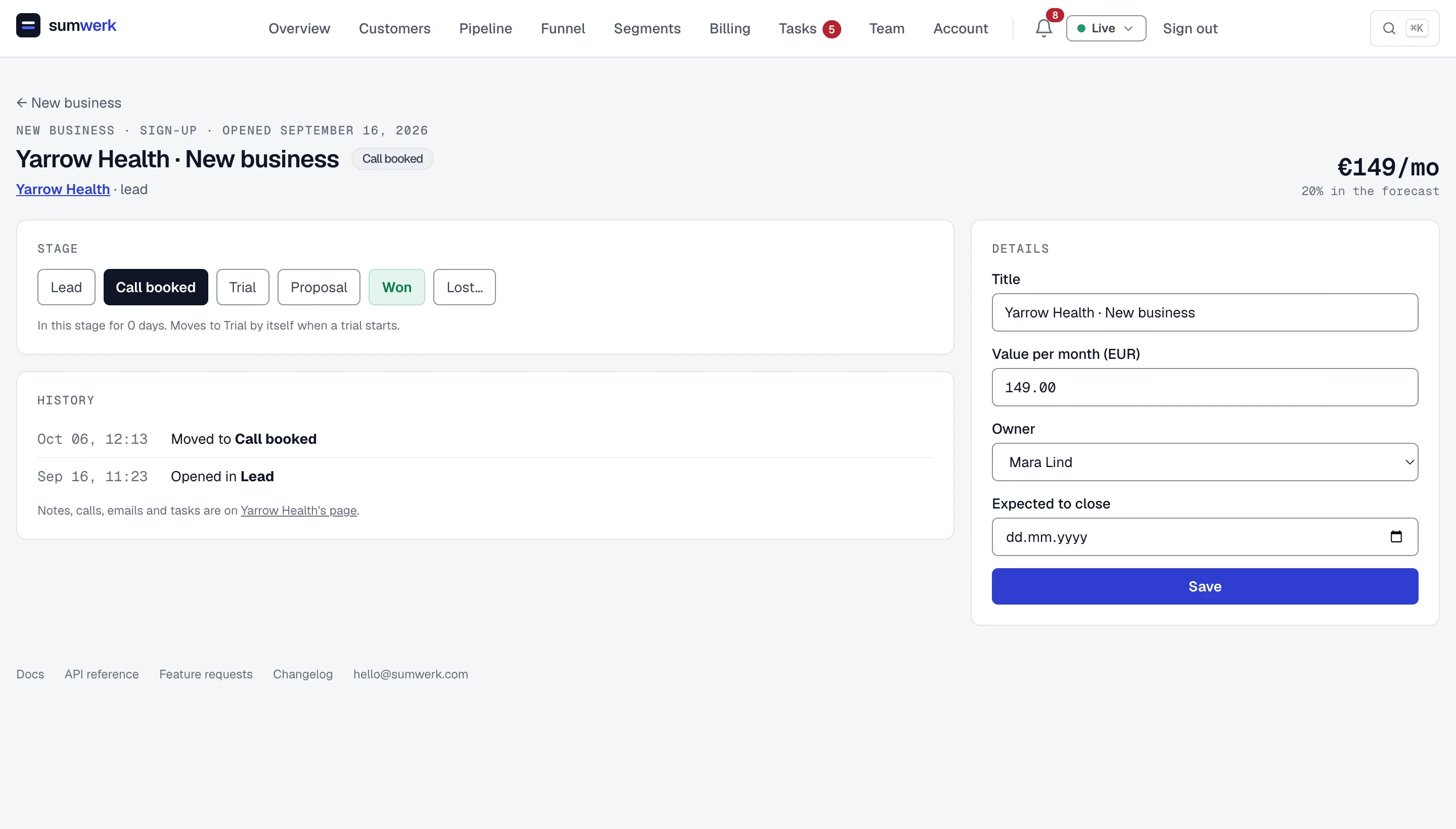The height and width of the screenshot is (829, 1456).
Task: Open Tasks with 5 pending
Action: click(809, 28)
